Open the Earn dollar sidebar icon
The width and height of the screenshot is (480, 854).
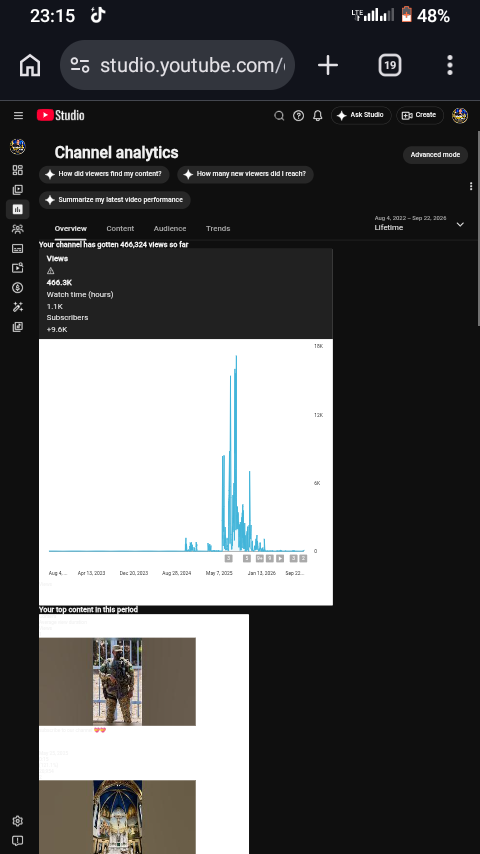[17, 288]
